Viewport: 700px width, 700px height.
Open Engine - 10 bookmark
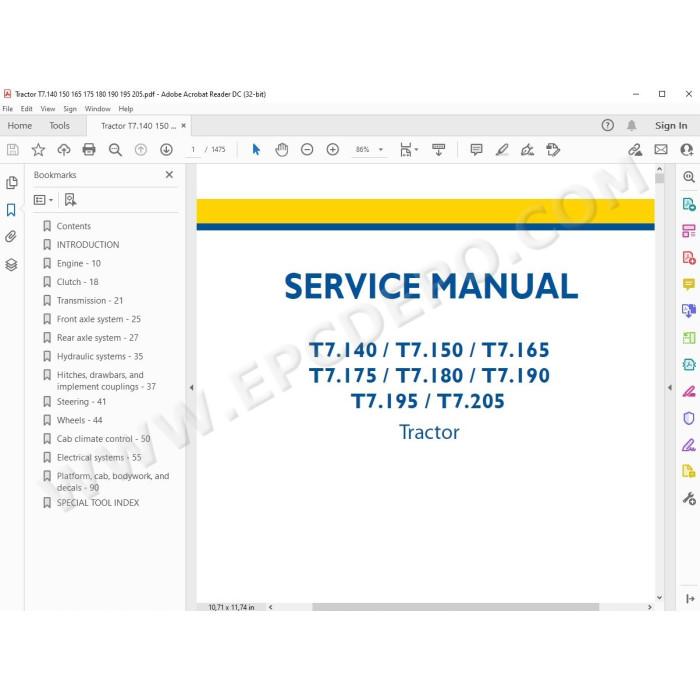point(79,263)
